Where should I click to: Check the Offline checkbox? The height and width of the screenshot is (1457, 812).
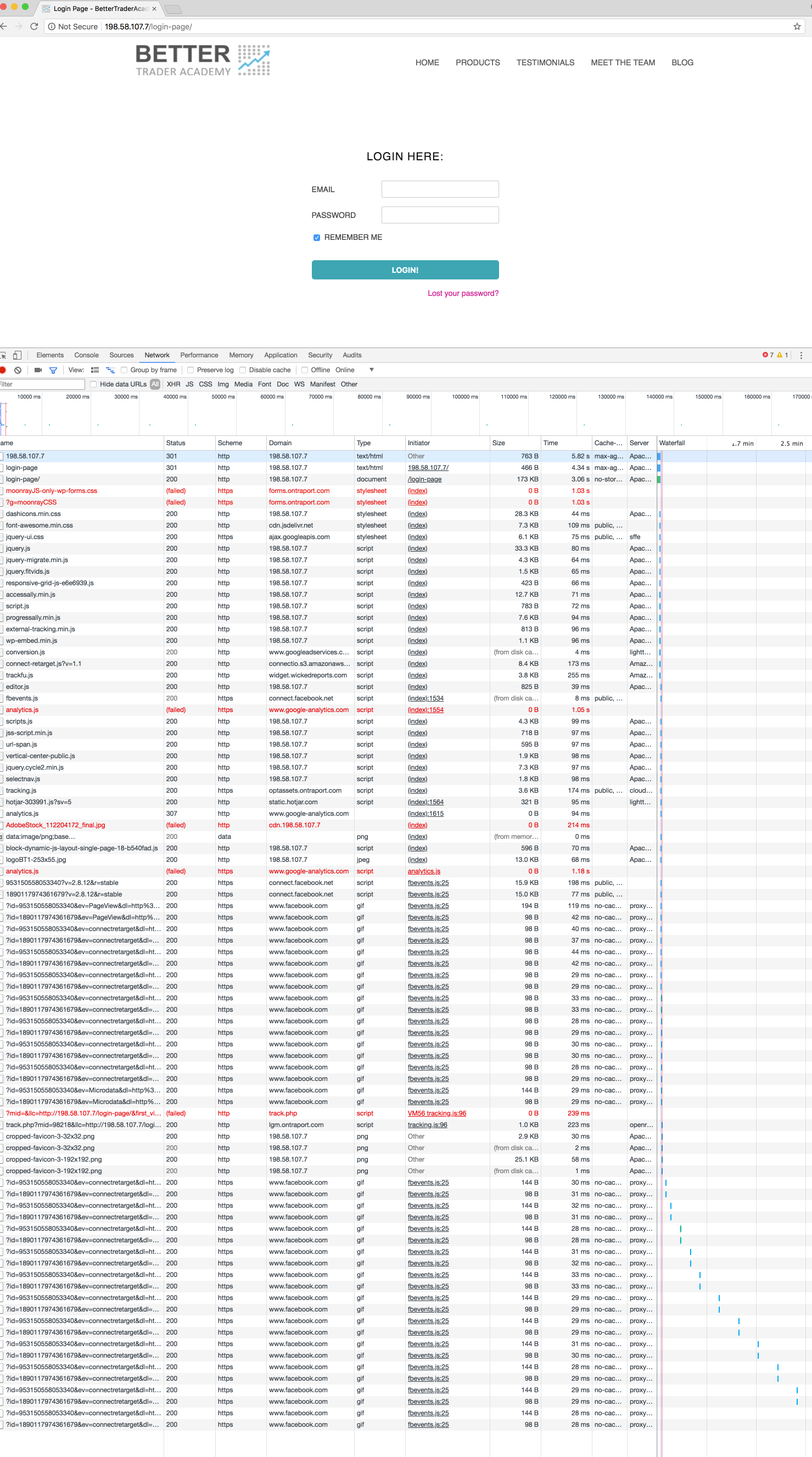(x=304, y=370)
